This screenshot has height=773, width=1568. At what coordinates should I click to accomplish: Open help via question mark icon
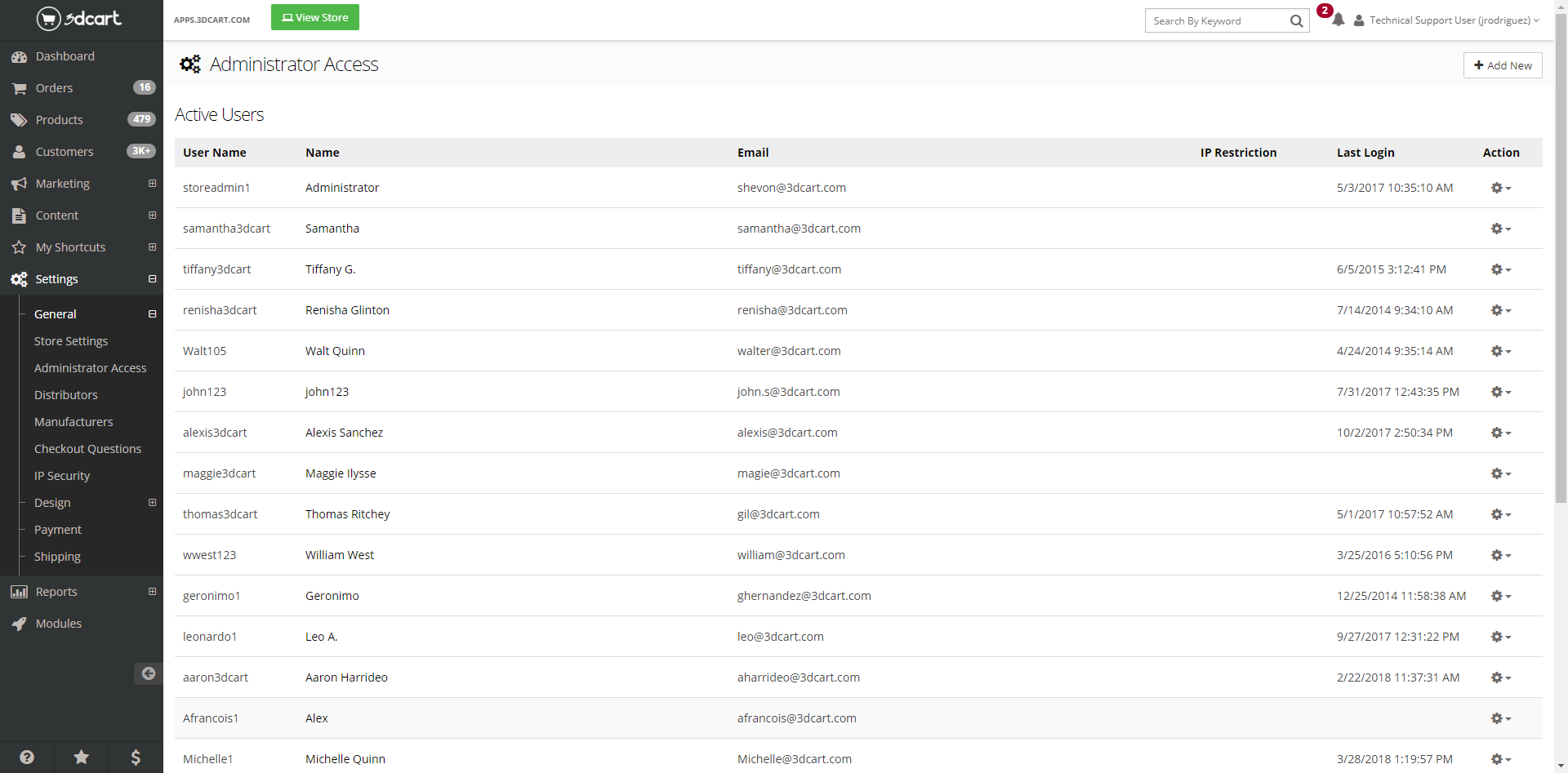pos(27,757)
